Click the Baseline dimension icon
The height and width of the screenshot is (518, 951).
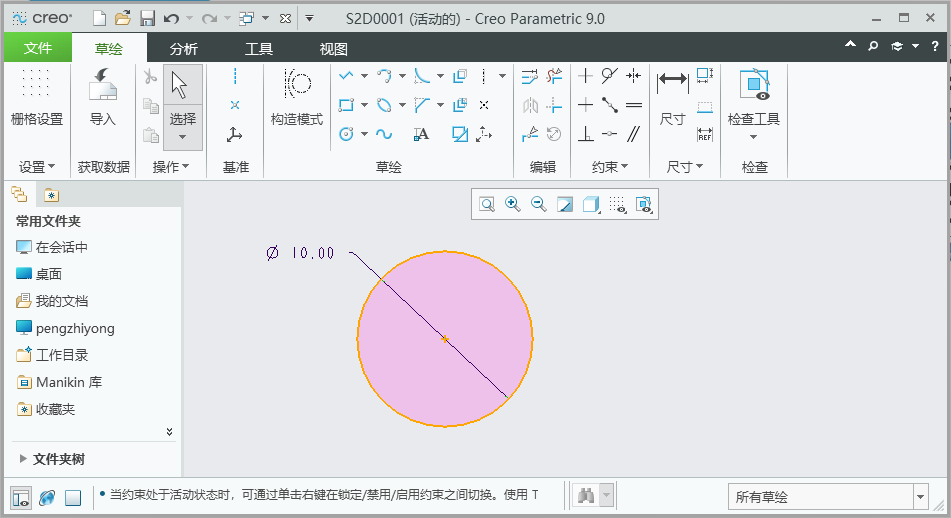pyautogui.click(x=705, y=107)
